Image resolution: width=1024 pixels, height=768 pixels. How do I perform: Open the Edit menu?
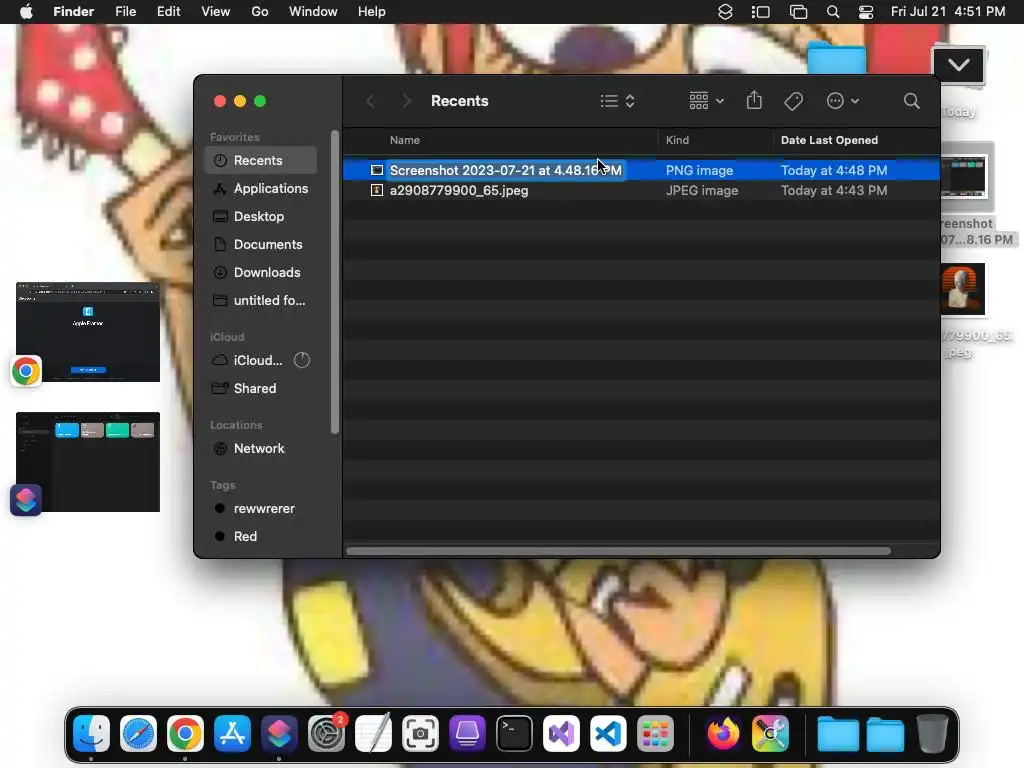[x=168, y=12]
